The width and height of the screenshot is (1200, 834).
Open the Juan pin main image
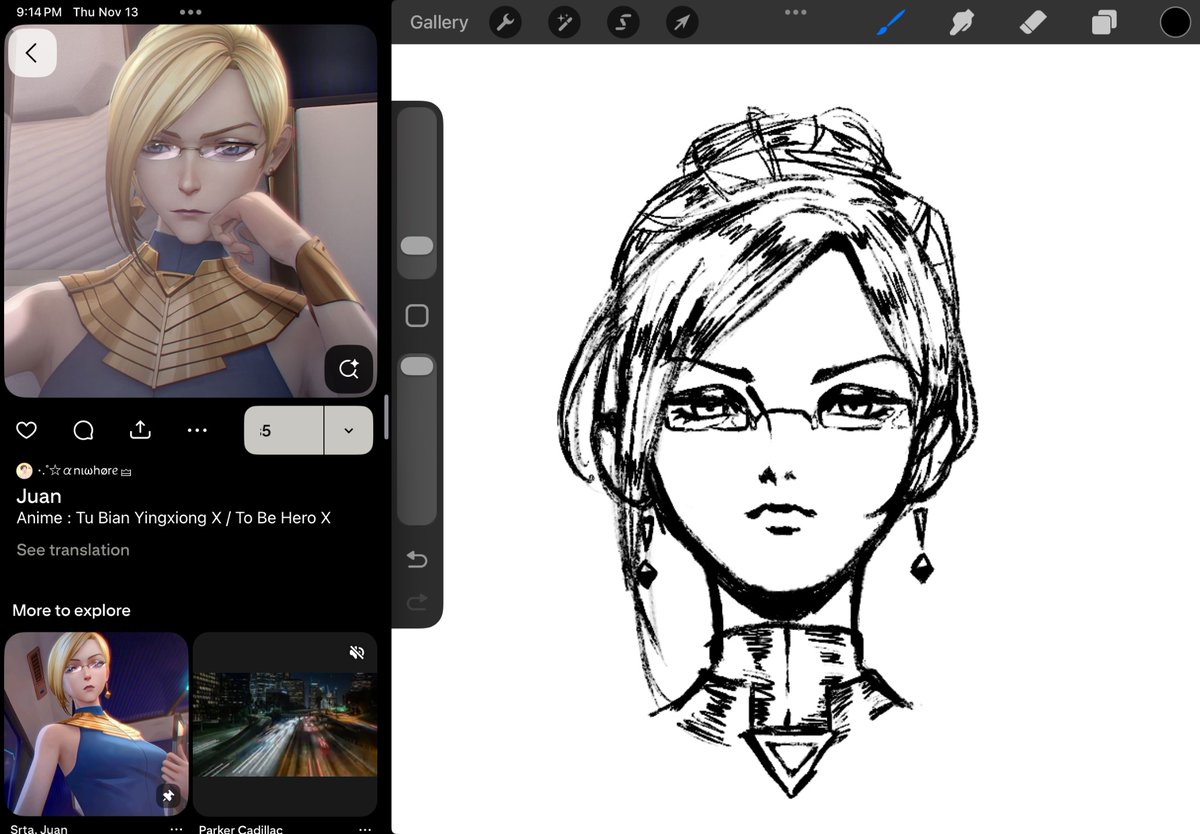pyautogui.click(x=191, y=211)
